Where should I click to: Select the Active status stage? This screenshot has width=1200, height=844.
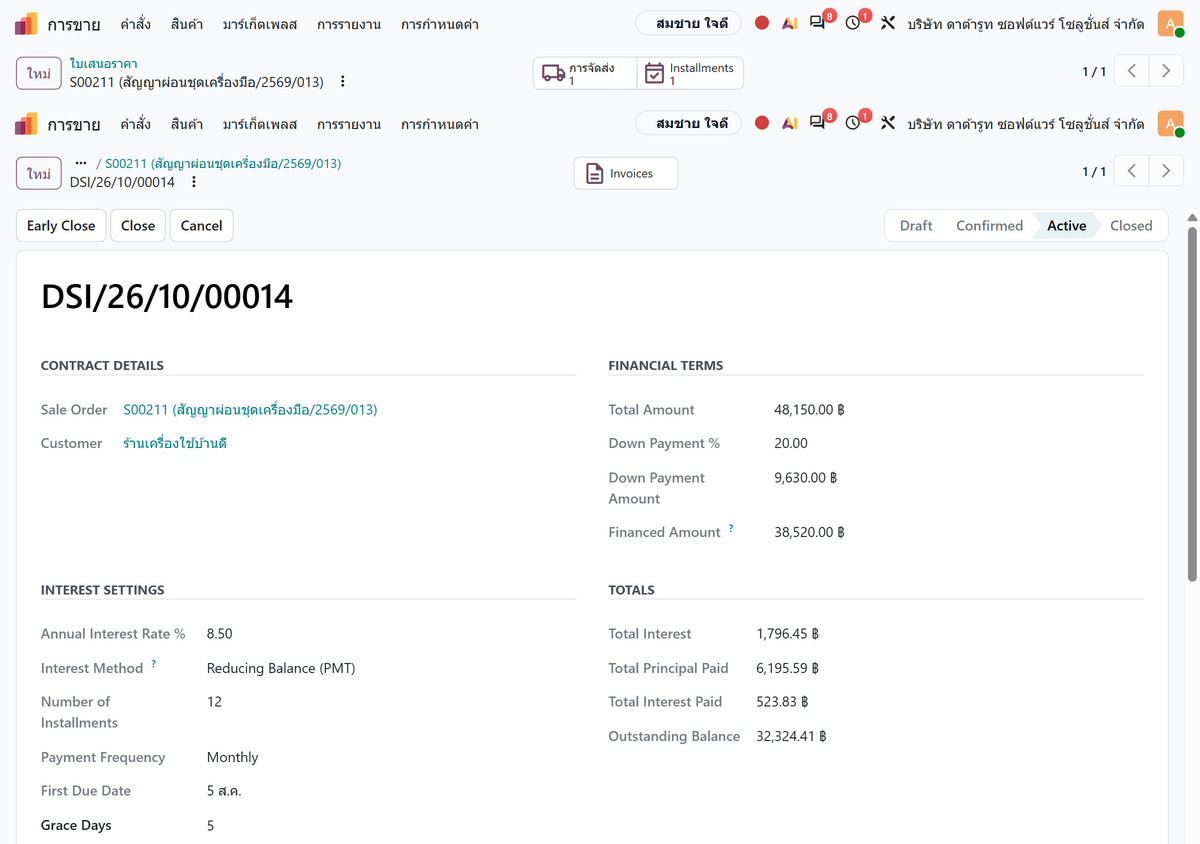(x=1066, y=226)
